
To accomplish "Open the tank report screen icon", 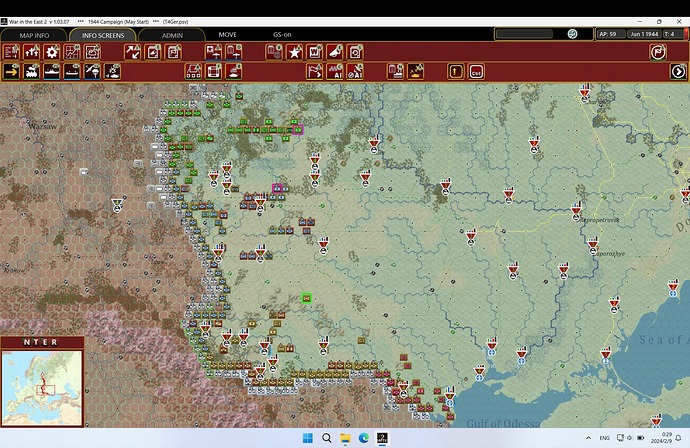I will point(92,52).
